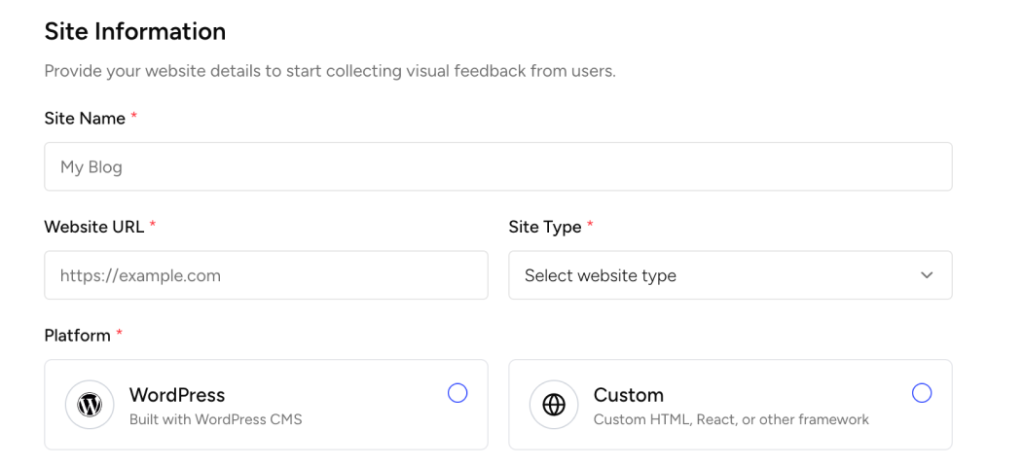Click the 'My Blog' placeholder text

(x=91, y=167)
